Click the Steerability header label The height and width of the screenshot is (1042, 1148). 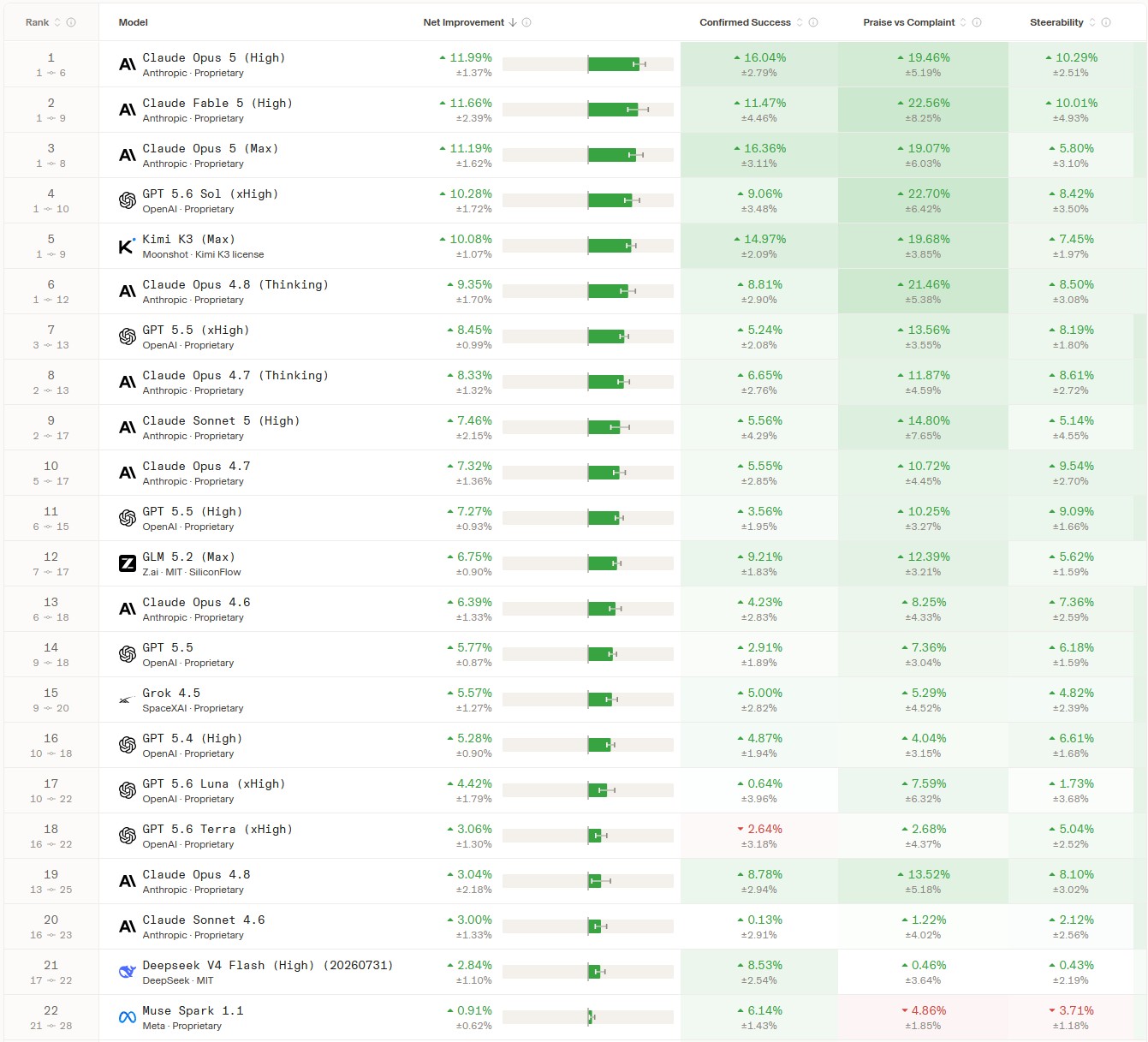1056,22
